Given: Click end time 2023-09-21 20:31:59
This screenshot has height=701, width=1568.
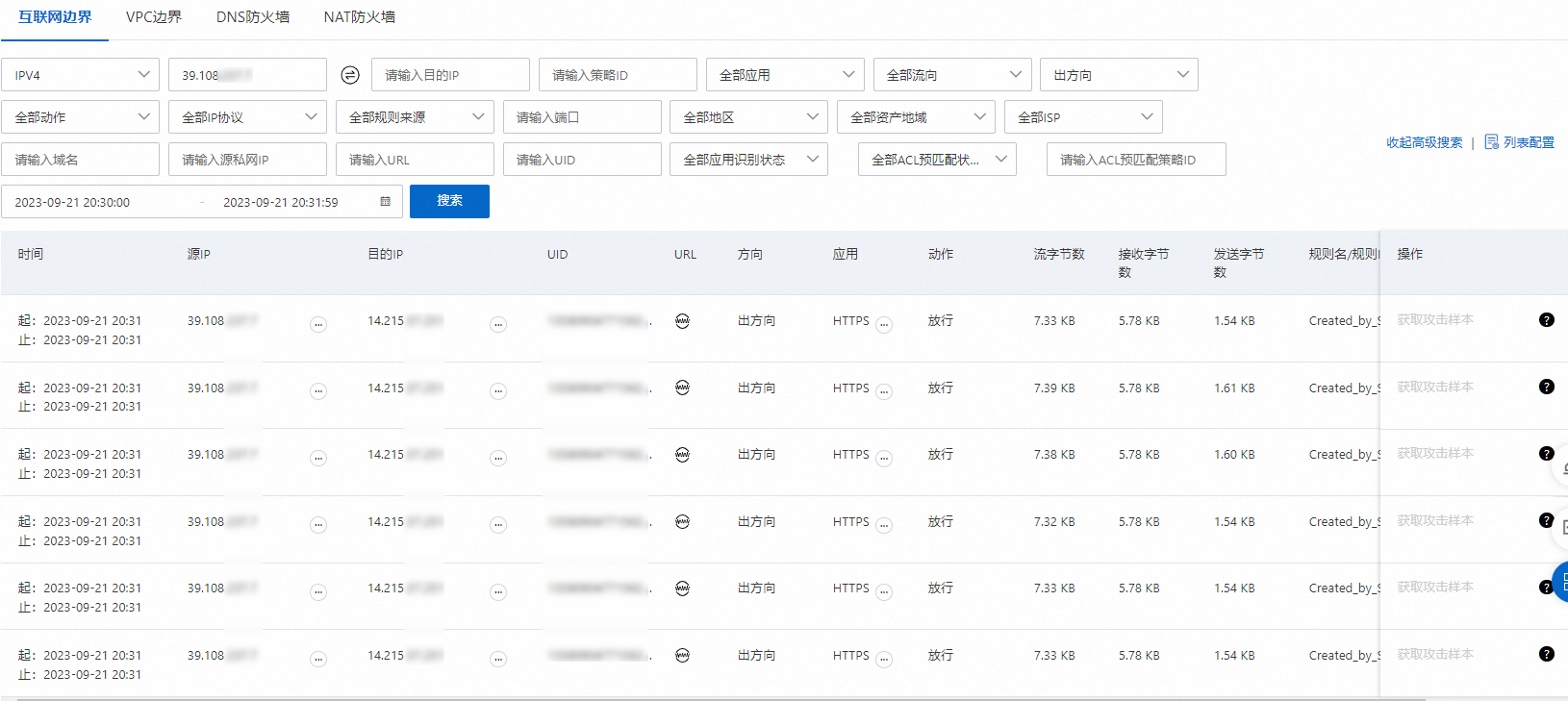Looking at the screenshot, I should (281, 203).
